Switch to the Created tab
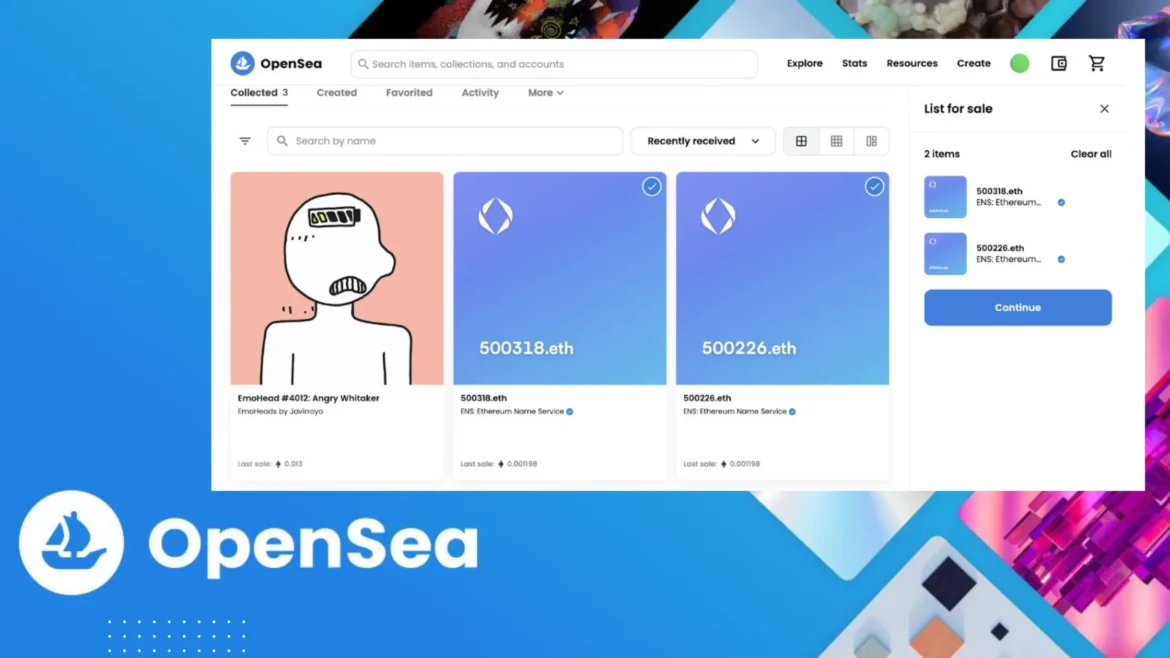The height and width of the screenshot is (658, 1170). pyautogui.click(x=337, y=93)
